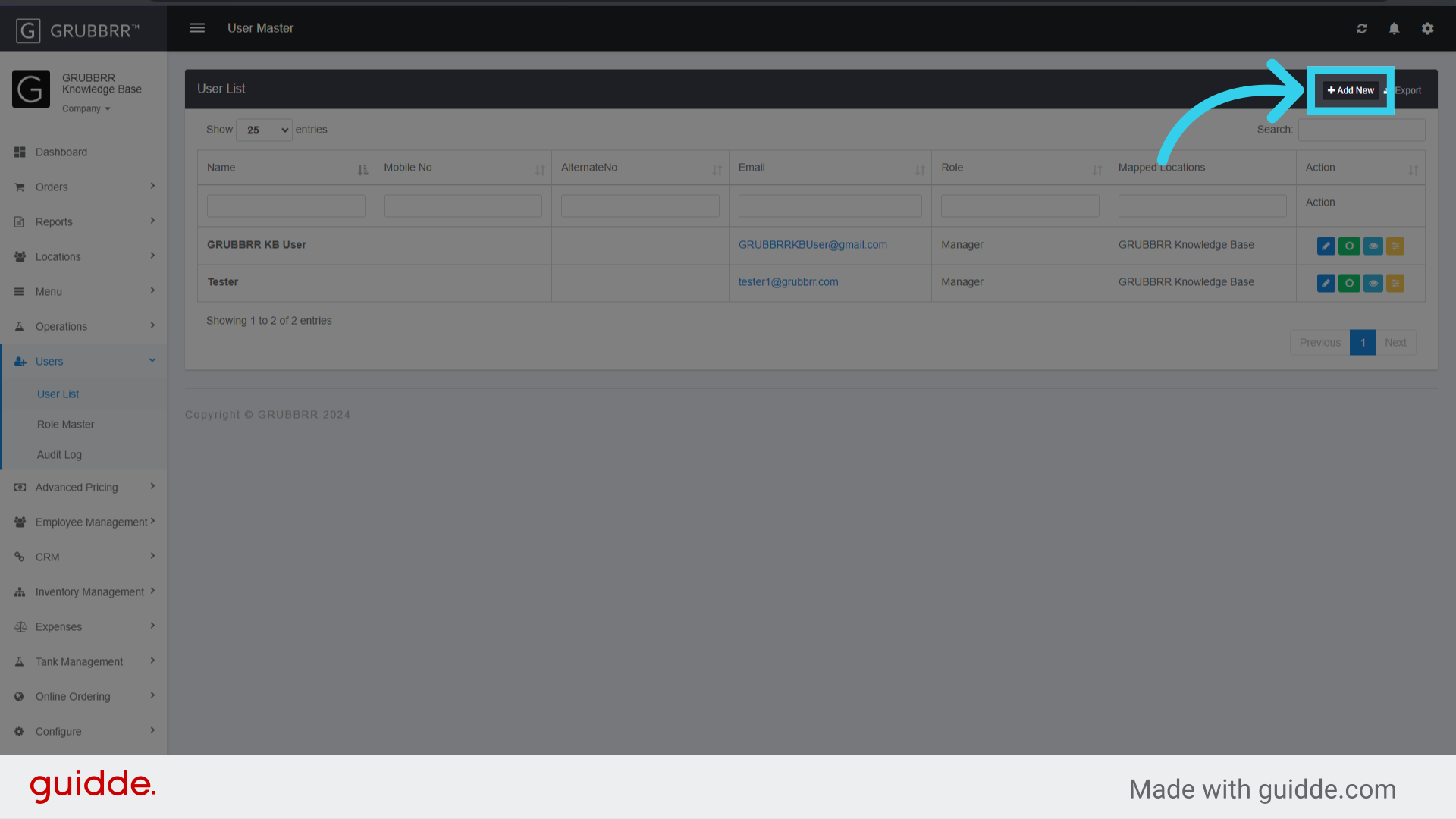Viewport: 1456px width, 819px height.
Task: Expand the Menu section in sidebar
Action: [83, 292]
